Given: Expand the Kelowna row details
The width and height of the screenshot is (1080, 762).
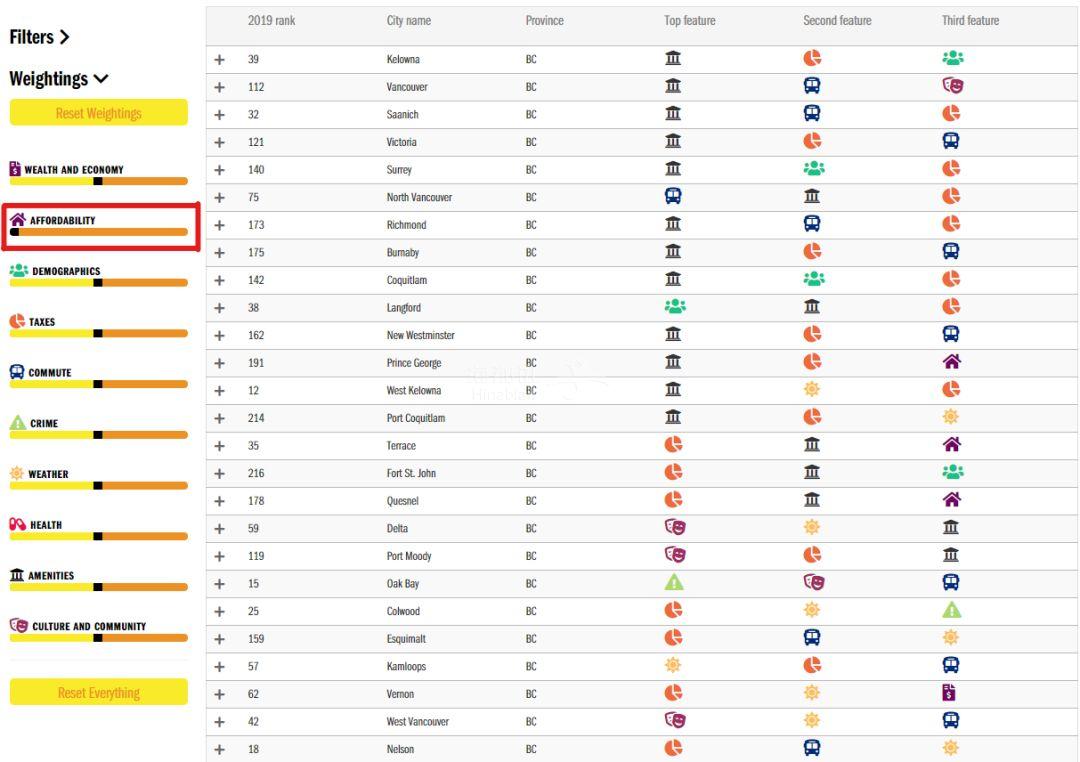Looking at the screenshot, I should pyautogui.click(x=220, y=60).
